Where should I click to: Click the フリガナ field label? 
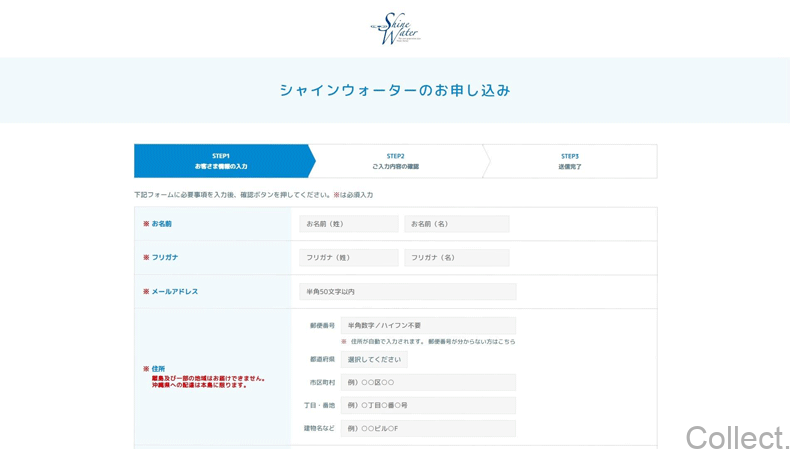tap(165, 258)
